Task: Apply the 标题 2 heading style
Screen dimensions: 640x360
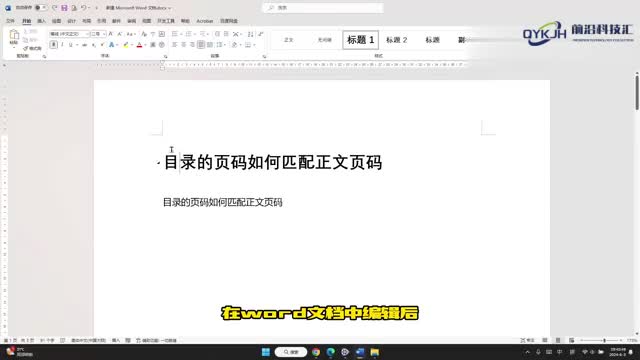Action: pos(396,40)
